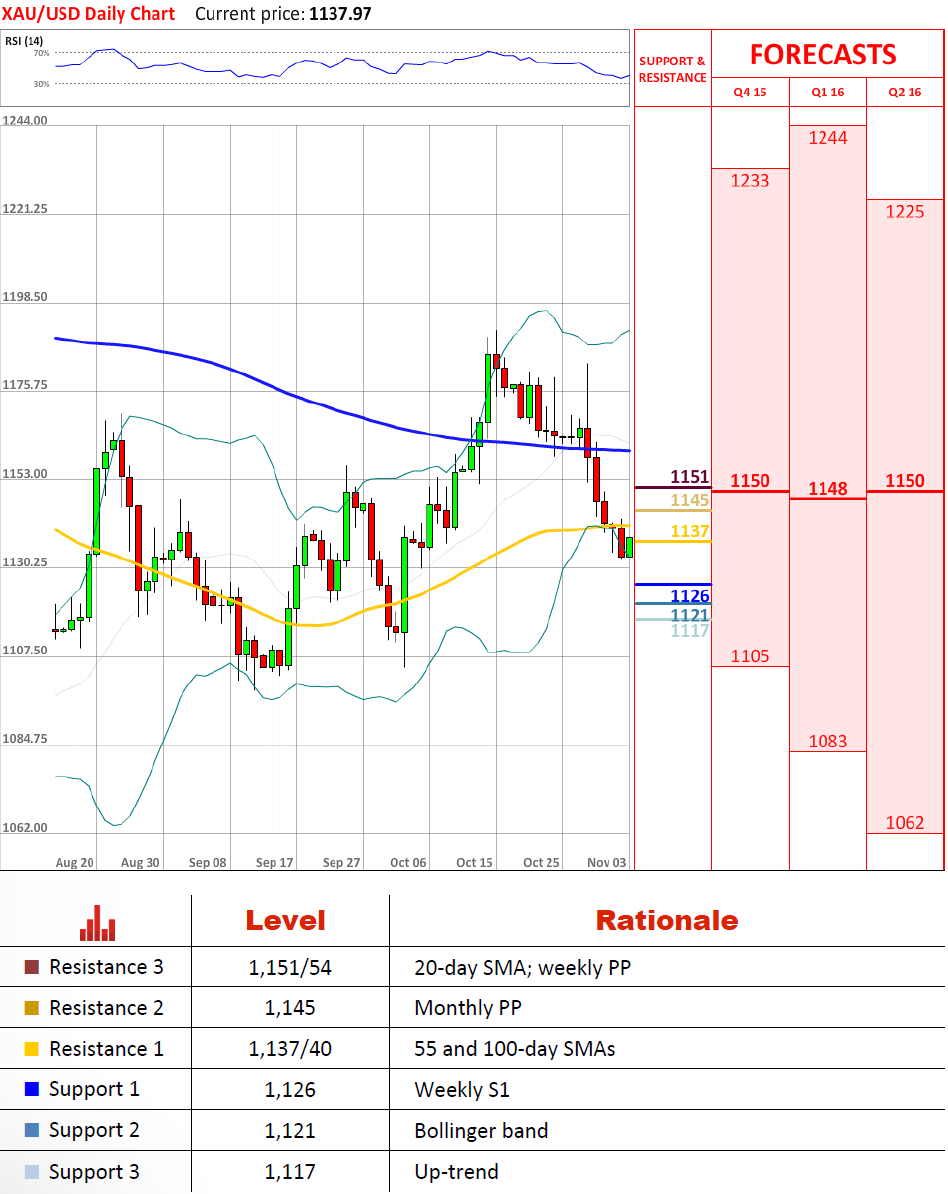
Task: Click the Resistance 2 gold color swatch
Action: pos(31,1008)
